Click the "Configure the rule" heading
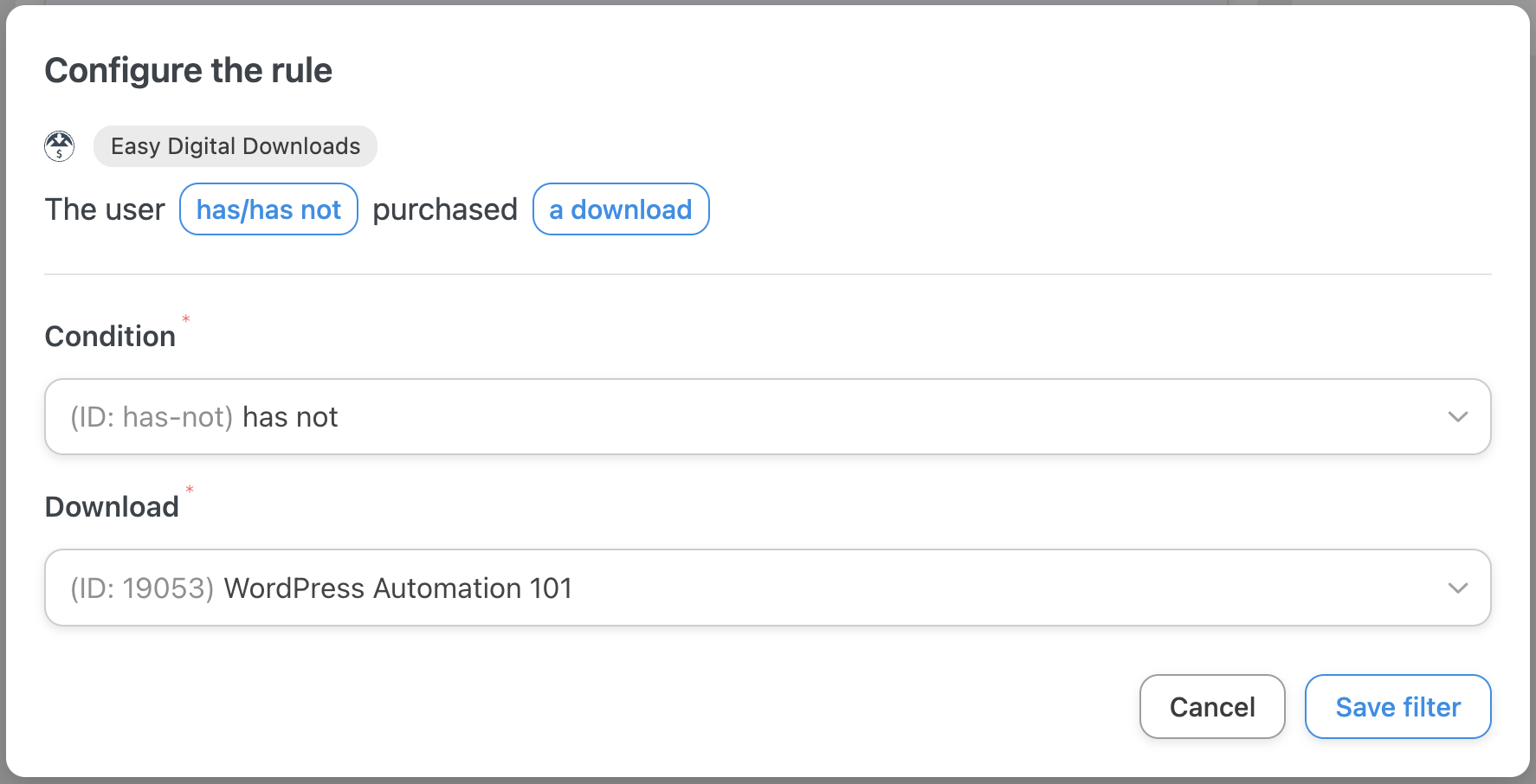 [x=189, y=71]
